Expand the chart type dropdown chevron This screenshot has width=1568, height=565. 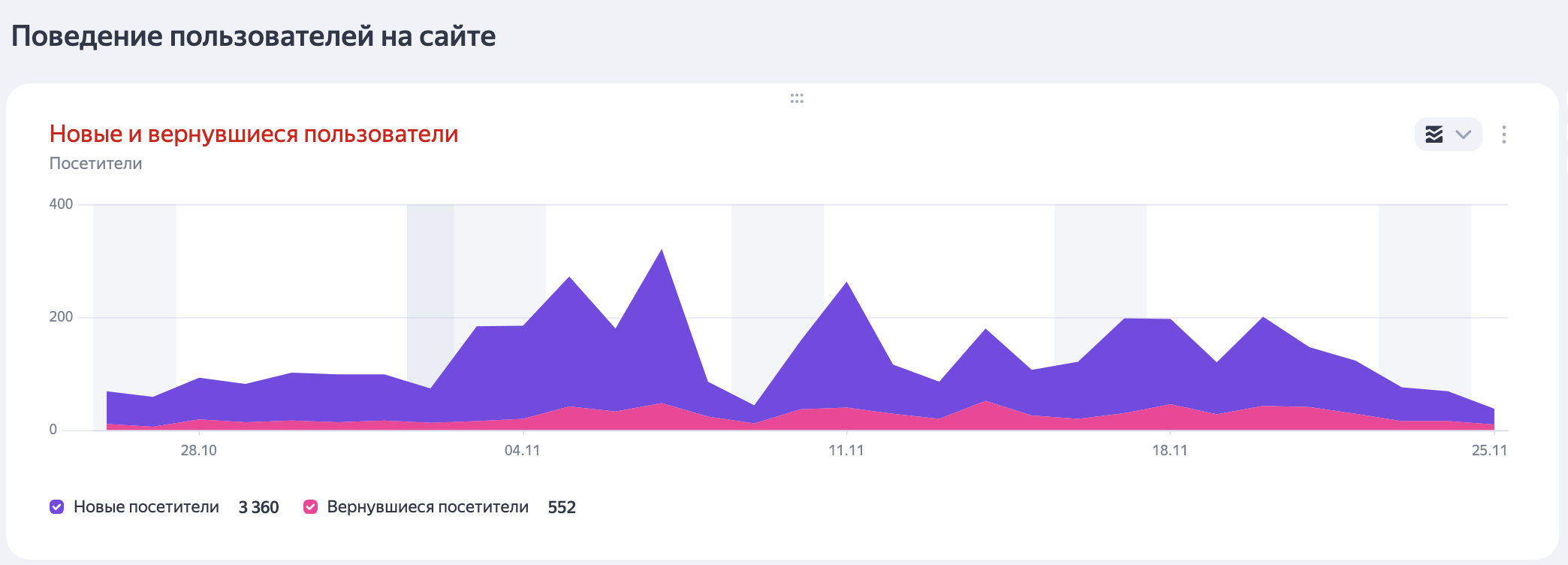click(1463, 134)
